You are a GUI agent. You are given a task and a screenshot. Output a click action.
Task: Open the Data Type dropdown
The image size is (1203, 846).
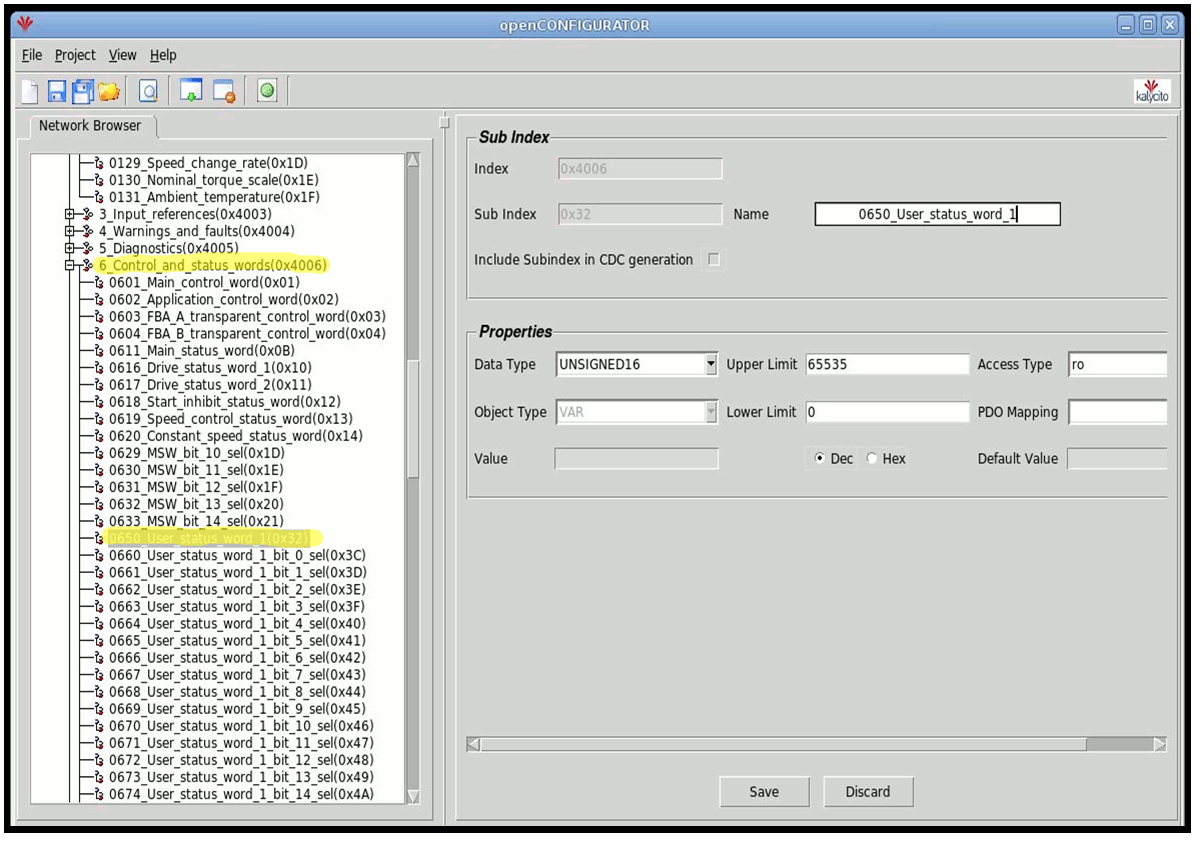tap(711, 364)
